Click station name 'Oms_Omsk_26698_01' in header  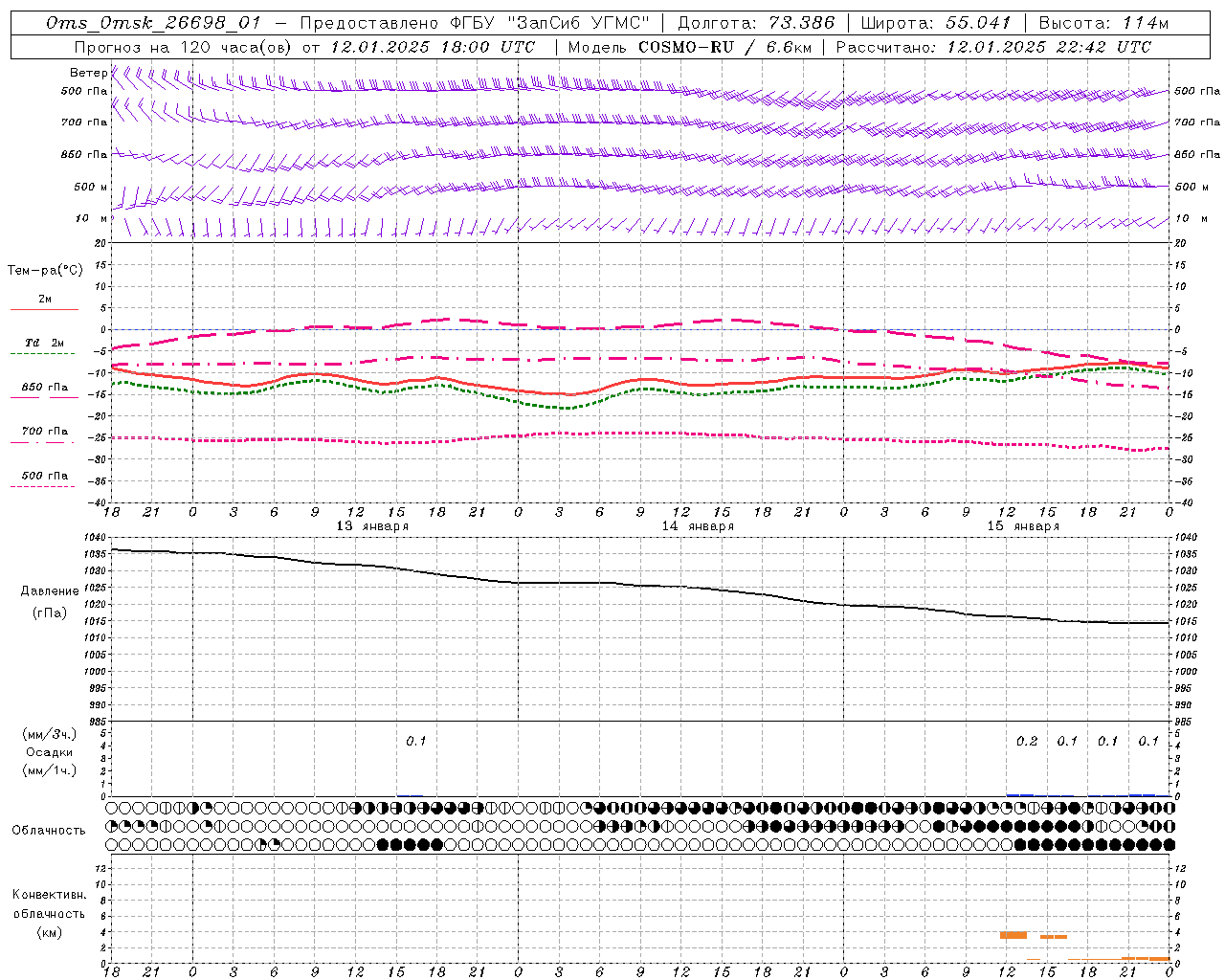coord(154,23)
